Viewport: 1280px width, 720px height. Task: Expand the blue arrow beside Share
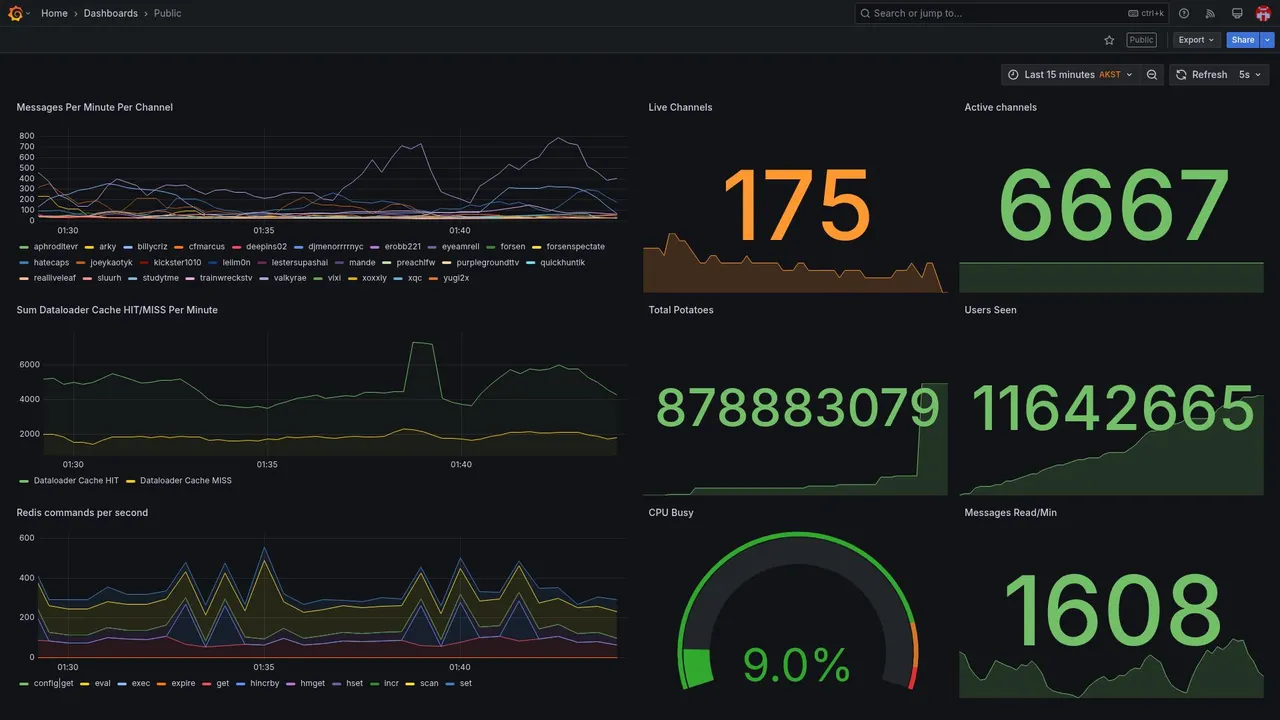point(1268,40)
